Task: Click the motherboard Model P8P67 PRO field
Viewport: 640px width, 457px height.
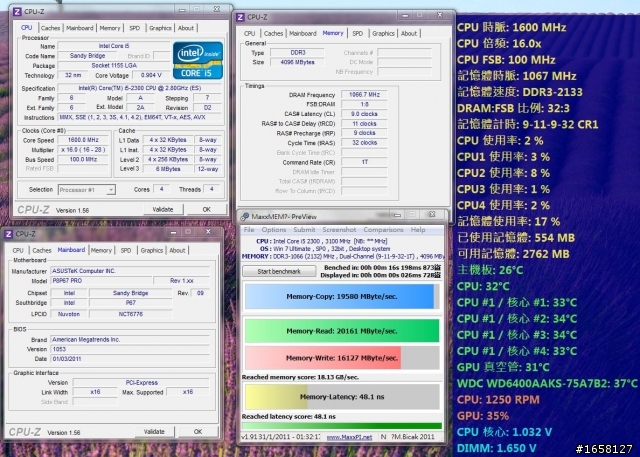Action: click(101, 281)
